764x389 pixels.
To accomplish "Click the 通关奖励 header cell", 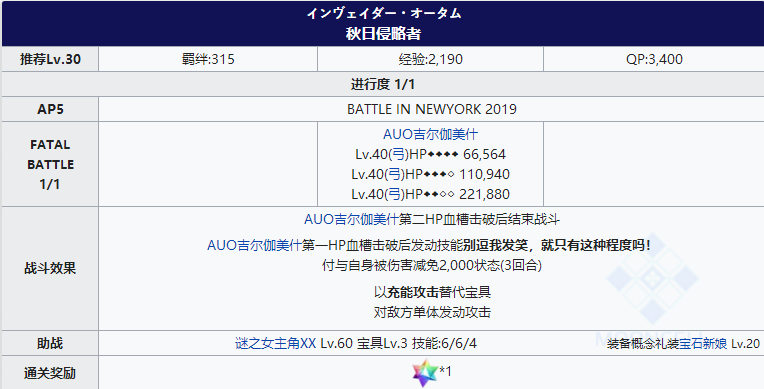I will point(50,373).
